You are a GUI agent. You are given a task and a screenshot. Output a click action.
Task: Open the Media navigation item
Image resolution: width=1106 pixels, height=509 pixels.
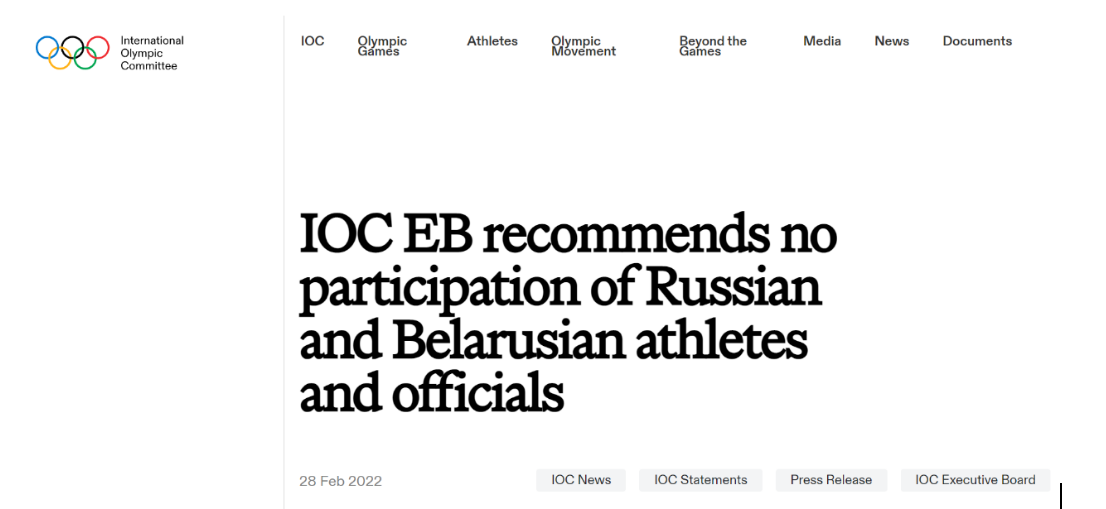click(x=822, y=41)
